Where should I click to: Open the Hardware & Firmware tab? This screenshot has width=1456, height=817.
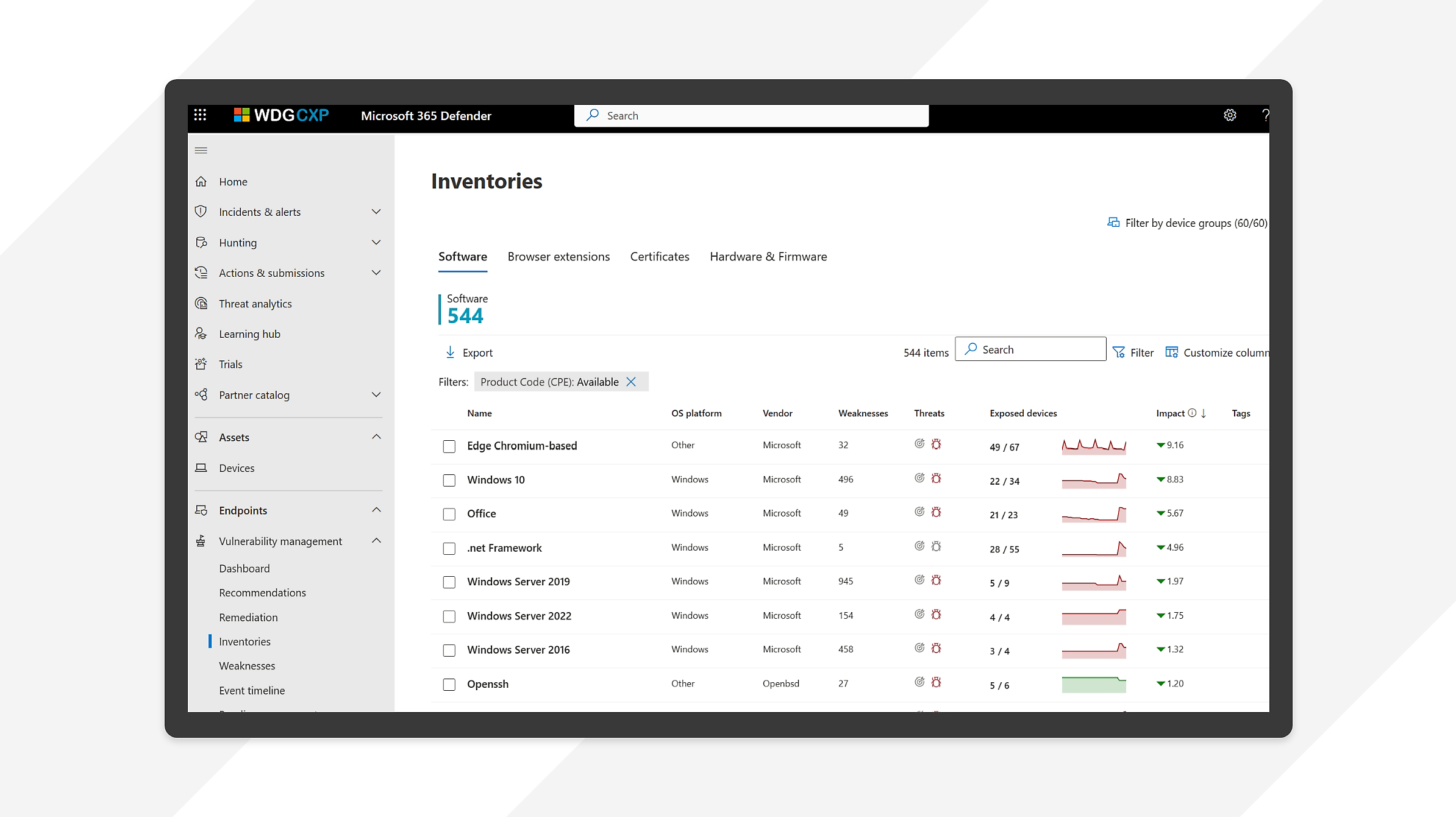(x=768, y=257)
